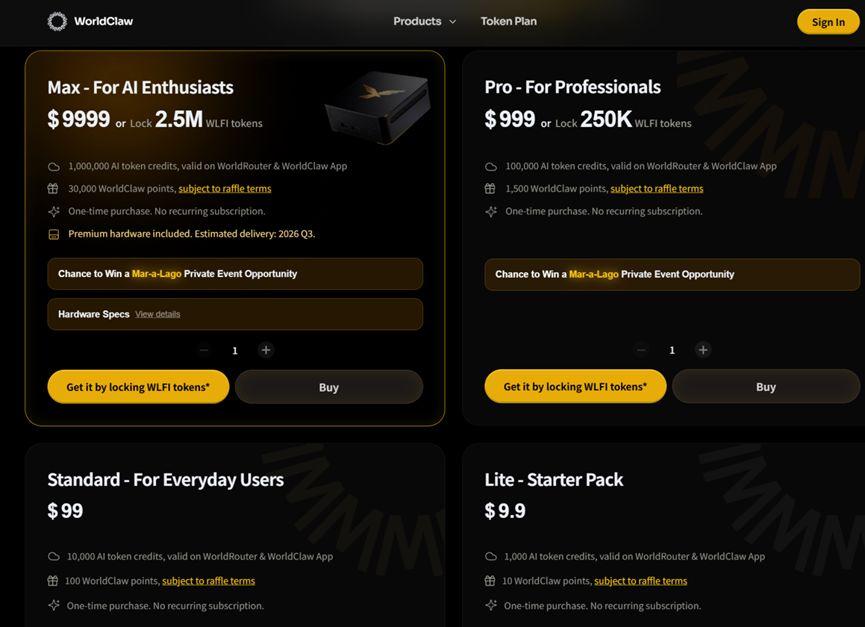Expand Max plan Mar-a-Lago Private Event box

point(235,274)
